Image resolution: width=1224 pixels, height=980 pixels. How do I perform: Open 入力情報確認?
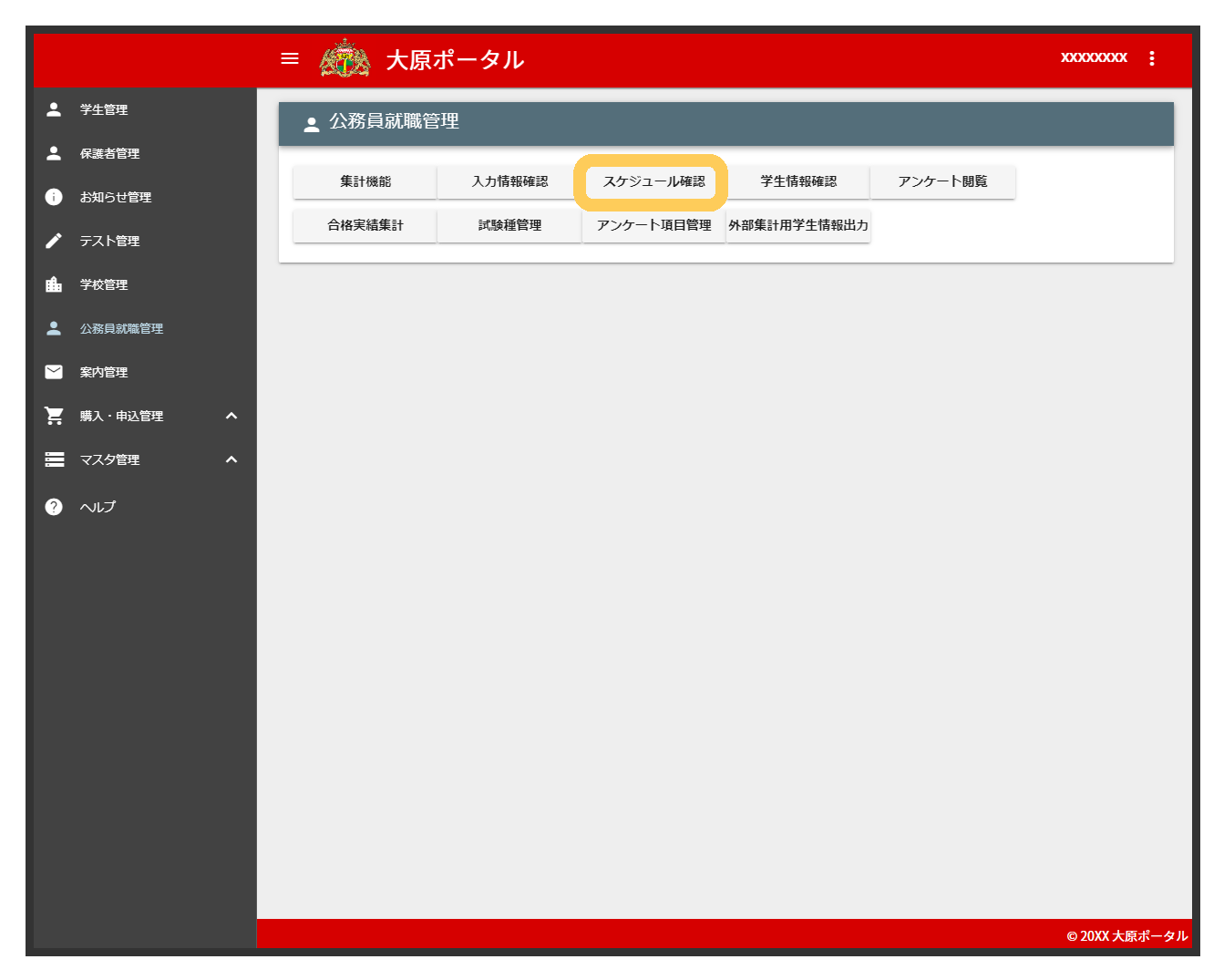pyautogui.click(x=509, y=181)
